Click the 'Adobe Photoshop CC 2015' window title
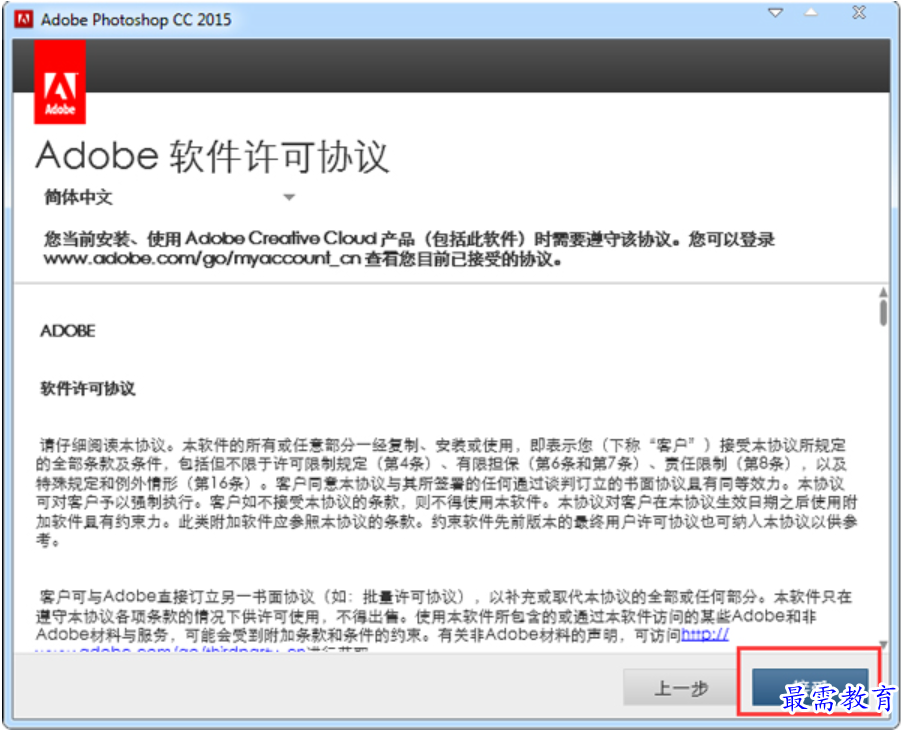The height and width of the screenshot is (730, 904). [x=136, y=20]
